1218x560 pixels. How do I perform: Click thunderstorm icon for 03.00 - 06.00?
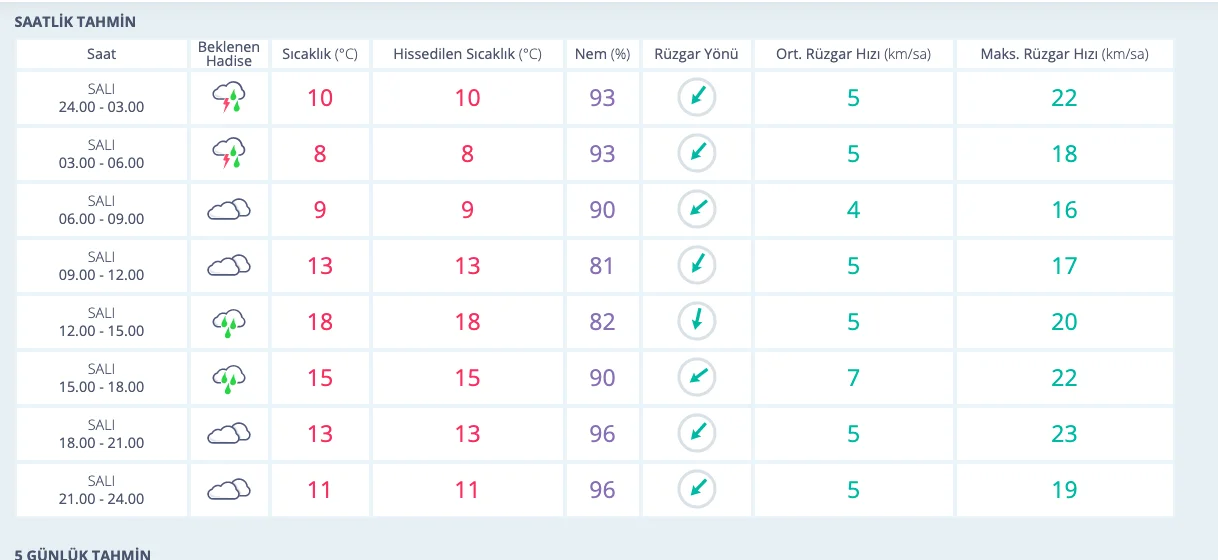click(x=228, y=153)
